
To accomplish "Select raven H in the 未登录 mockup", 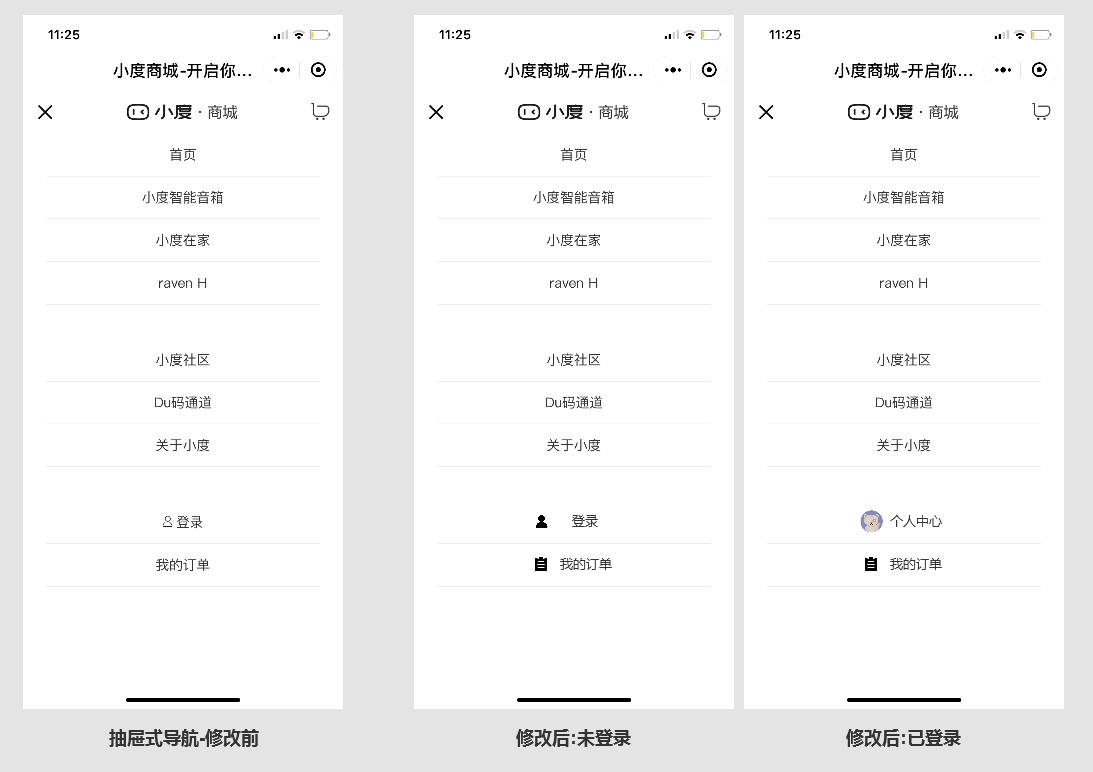I will (574, 283).
